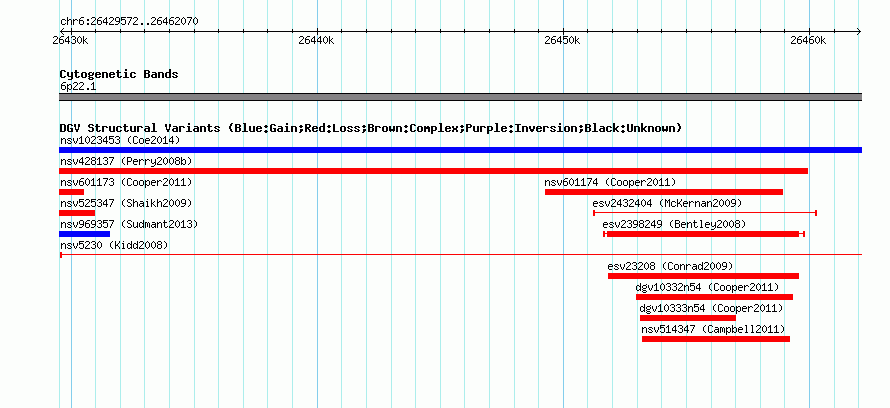Viewport: 890px width, 408px height.
Task: Select the thin nsv5230 variant line
Action: pyautogui.click(x=460, y=255)
